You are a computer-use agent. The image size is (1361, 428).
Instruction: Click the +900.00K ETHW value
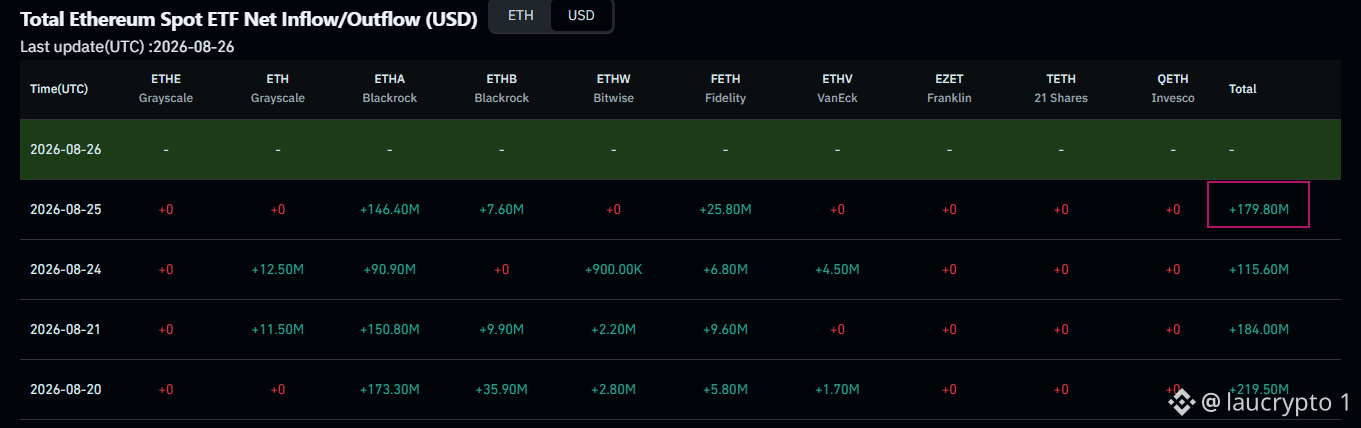tap(613, 270)
